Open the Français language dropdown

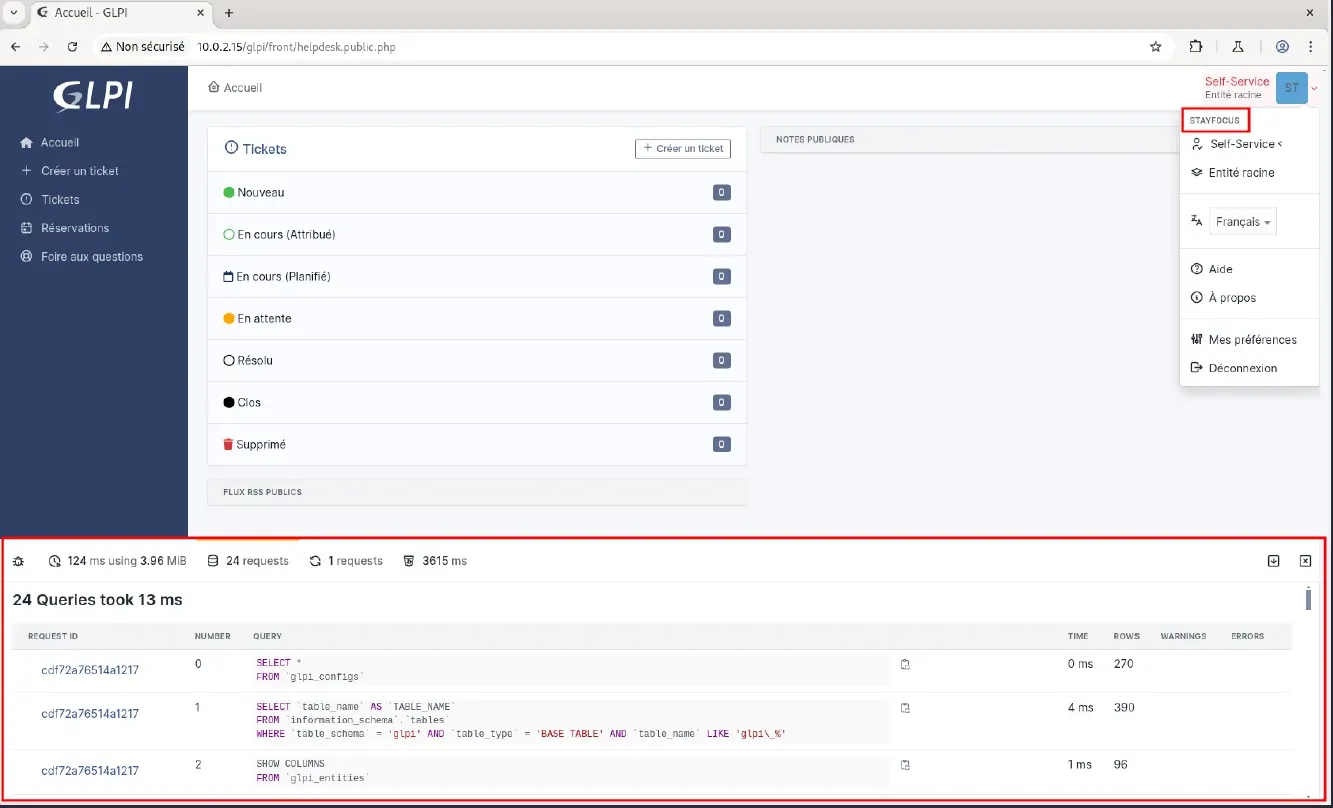(1243, 222)
